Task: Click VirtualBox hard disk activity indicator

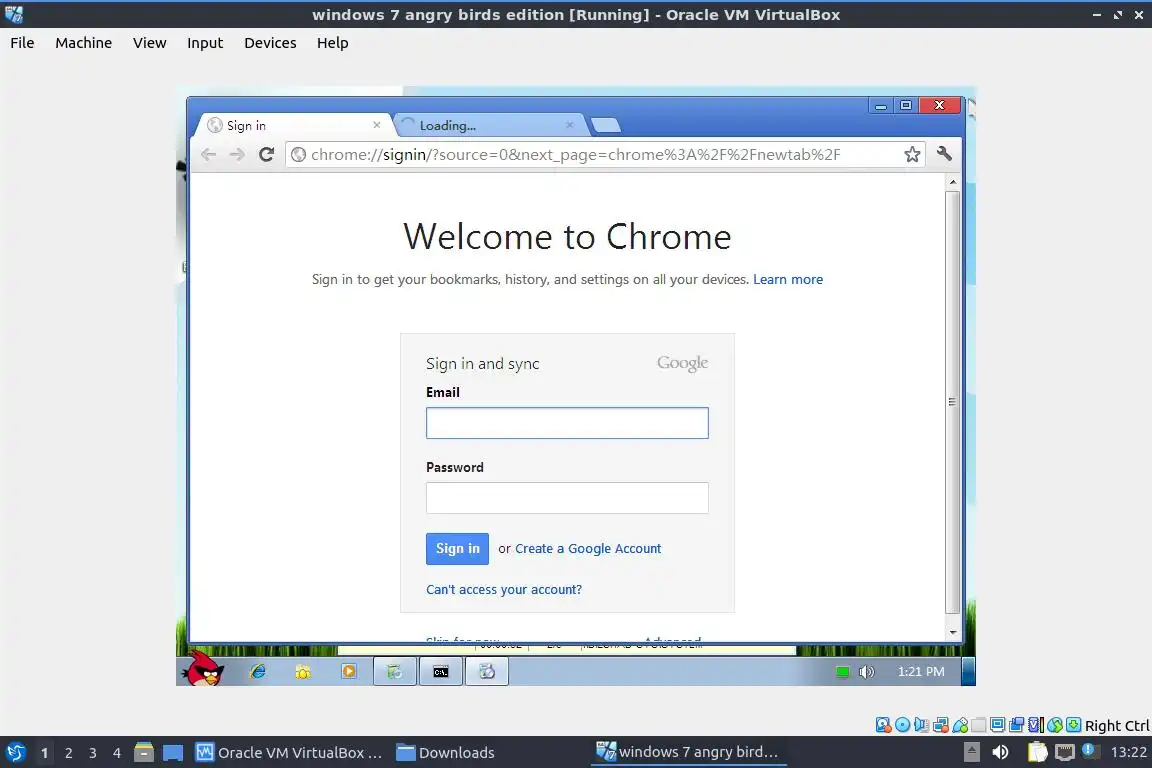Action: pos(883,725)
